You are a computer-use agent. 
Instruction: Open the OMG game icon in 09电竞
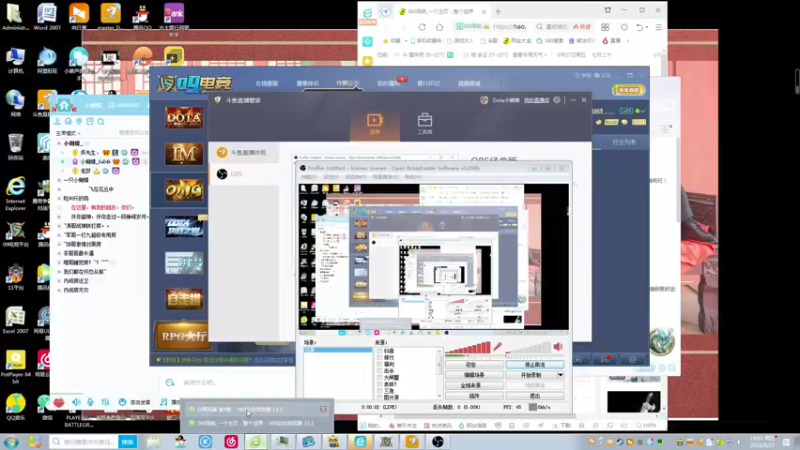tap(184, 190)
